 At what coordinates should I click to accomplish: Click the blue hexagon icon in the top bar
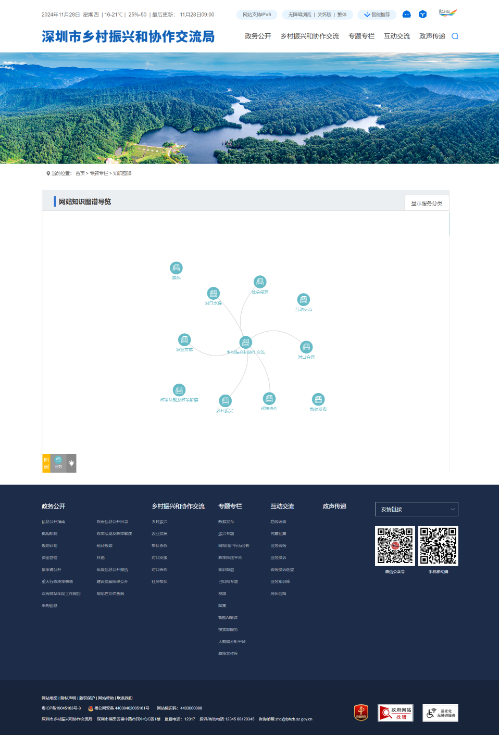pyautogui.click(x=423, y=15)
